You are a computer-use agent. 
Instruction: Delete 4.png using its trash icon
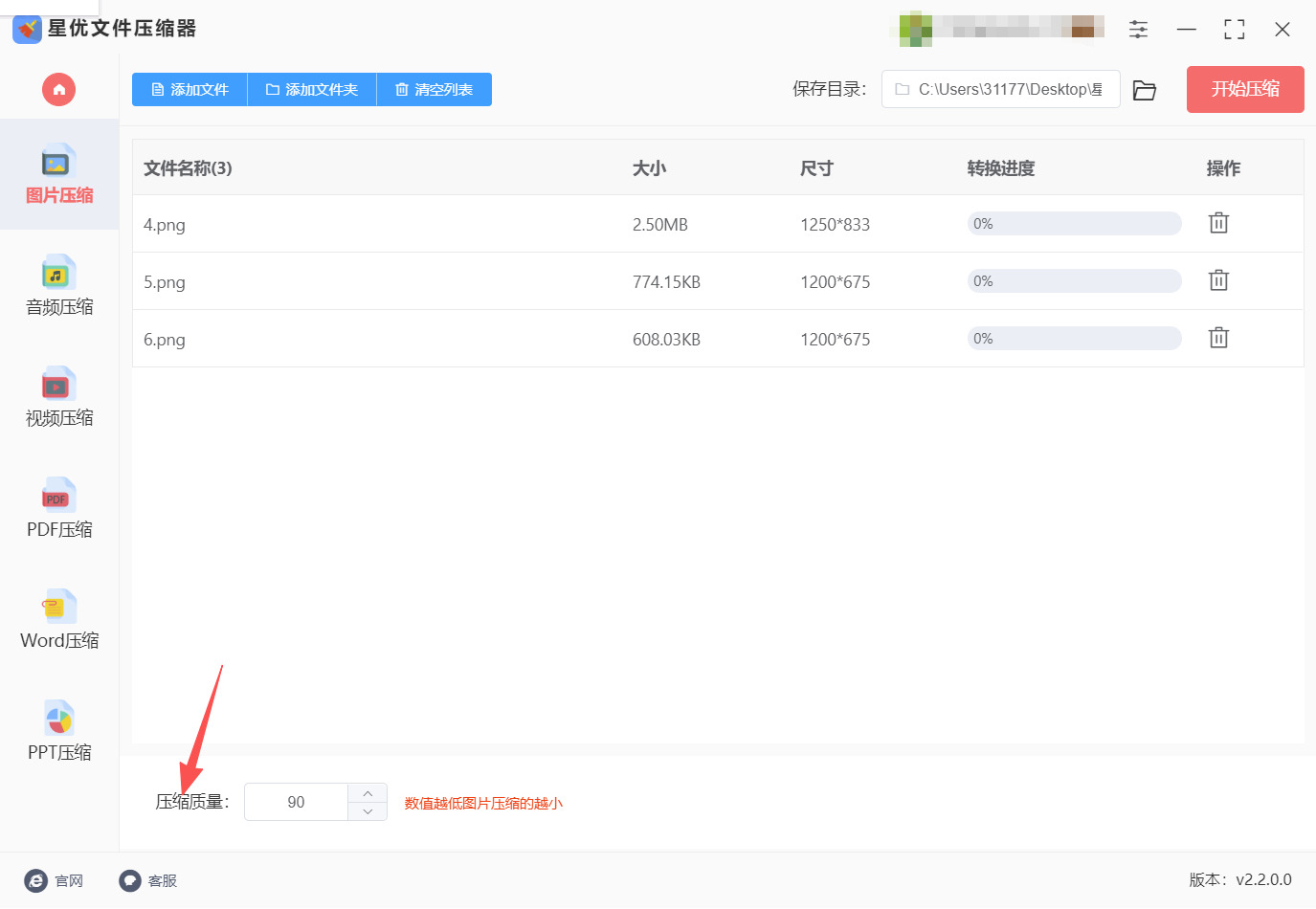coord(1218,223)
